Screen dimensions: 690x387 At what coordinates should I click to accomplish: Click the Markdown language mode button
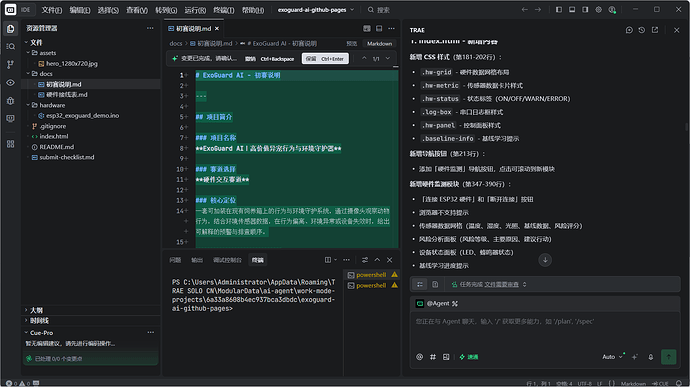click(379, 44)
